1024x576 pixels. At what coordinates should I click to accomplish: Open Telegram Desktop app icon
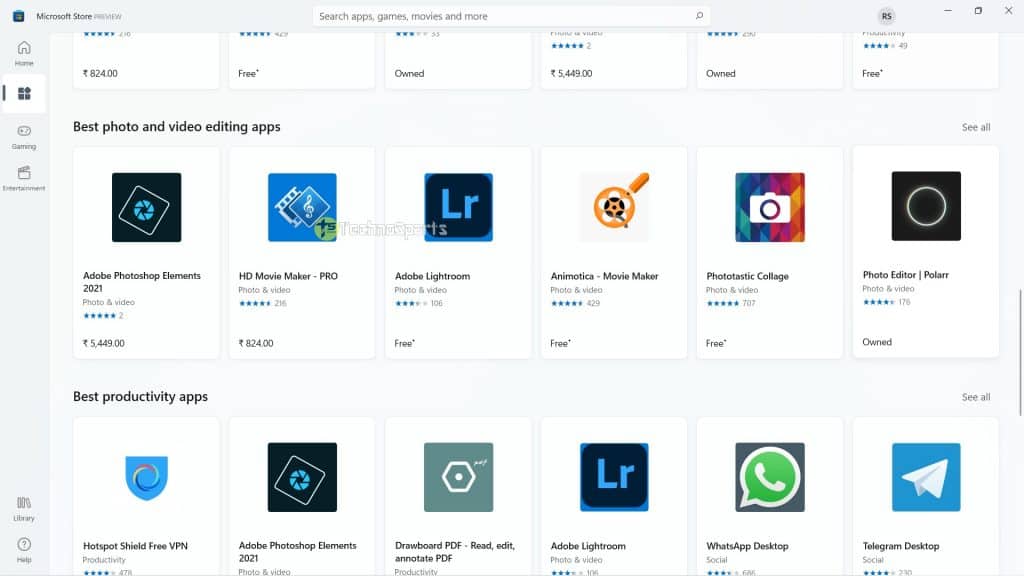tap(926, 477)
